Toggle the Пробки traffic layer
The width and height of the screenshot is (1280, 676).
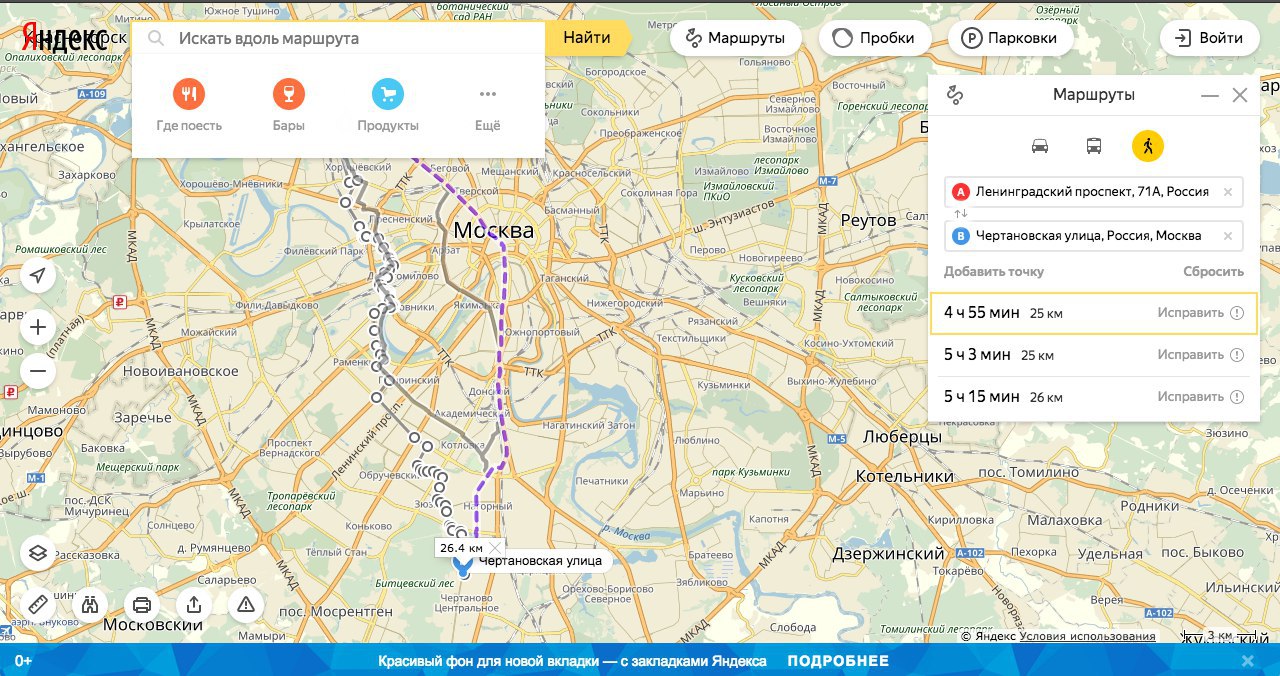(x=874, y=38)
